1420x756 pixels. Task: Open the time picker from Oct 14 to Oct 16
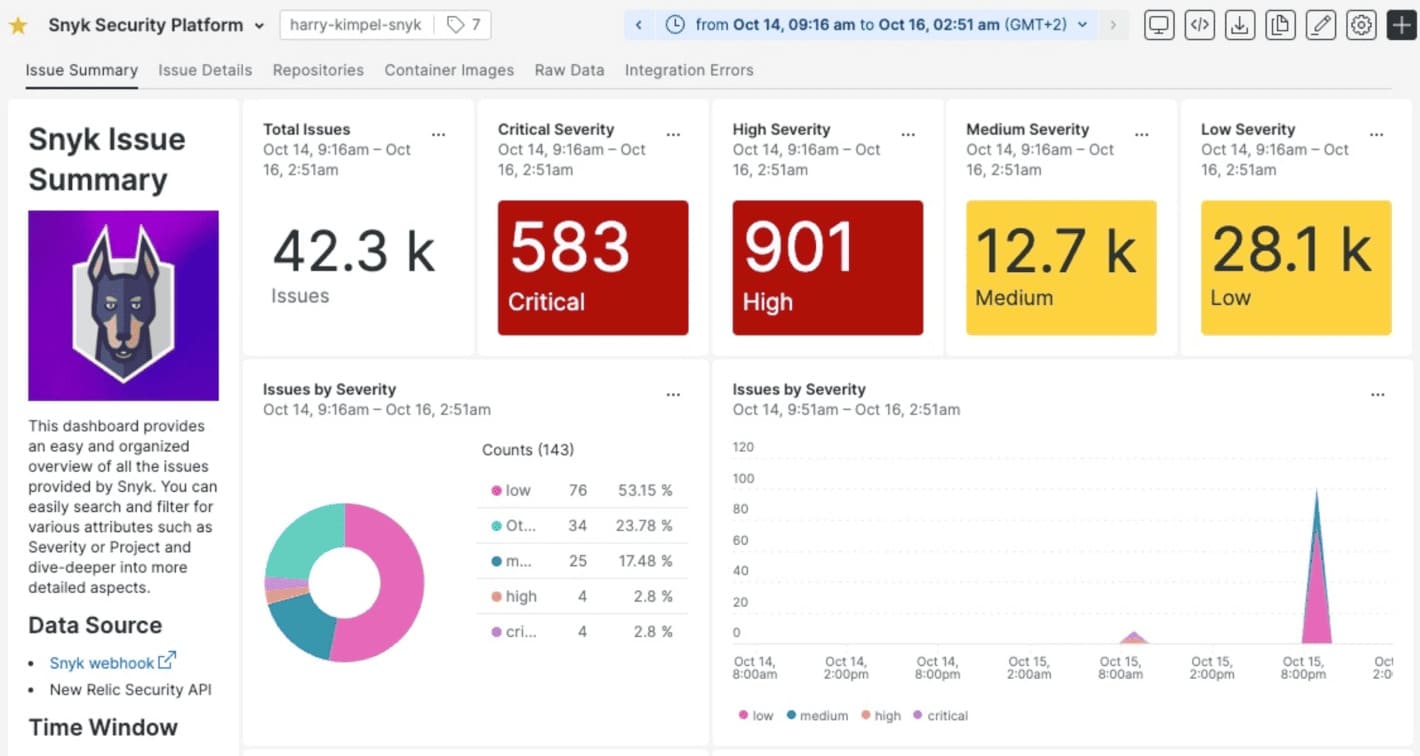click(878, 25)
